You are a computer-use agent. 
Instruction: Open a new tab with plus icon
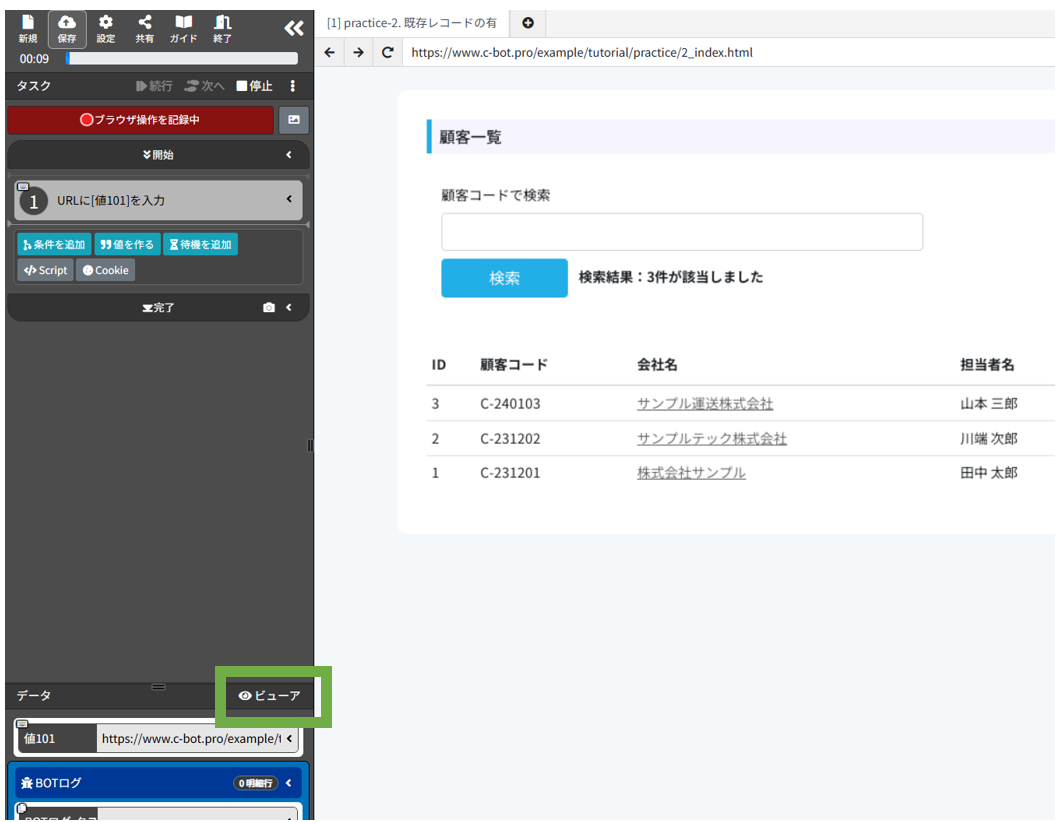click(528, 23)
